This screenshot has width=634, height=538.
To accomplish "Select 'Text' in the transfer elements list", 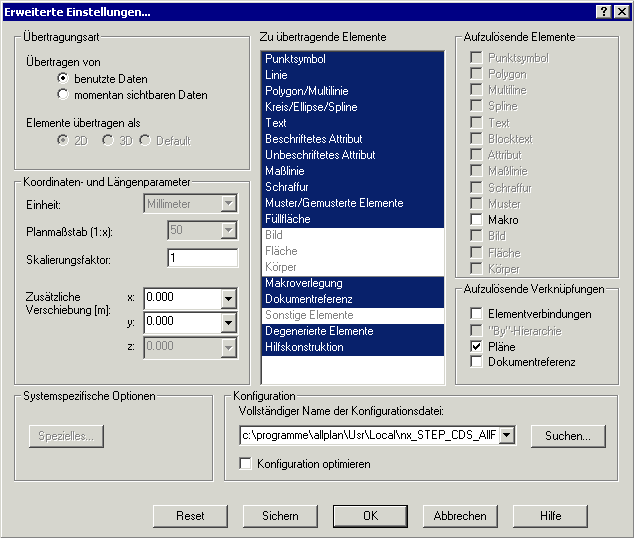I will click(x=353, y=123).
